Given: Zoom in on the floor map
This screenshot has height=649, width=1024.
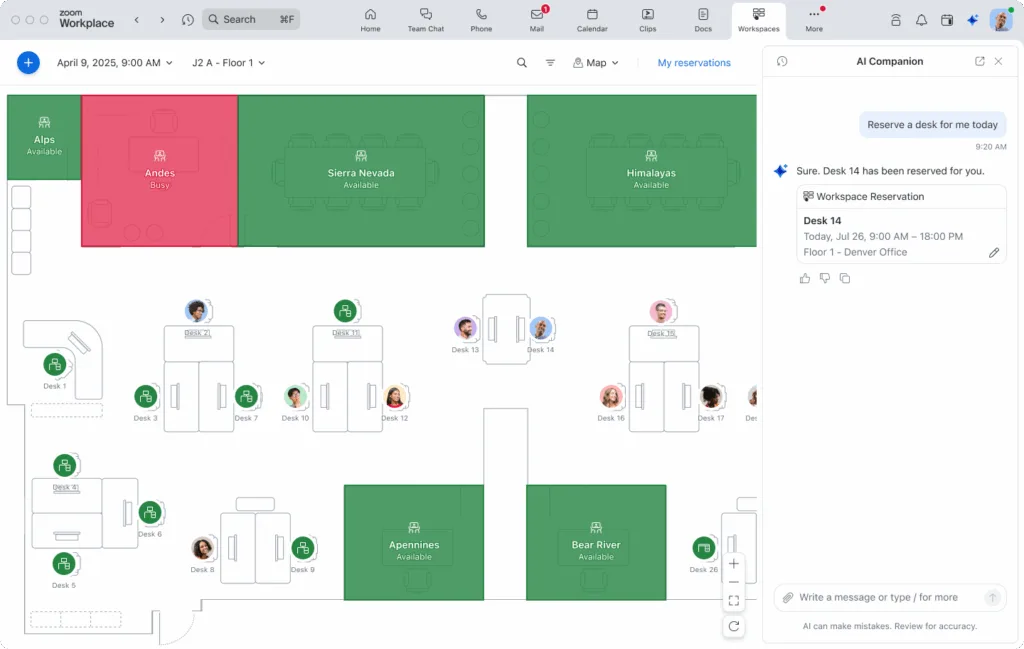Looking at the screenshot, I should (734, 564).
